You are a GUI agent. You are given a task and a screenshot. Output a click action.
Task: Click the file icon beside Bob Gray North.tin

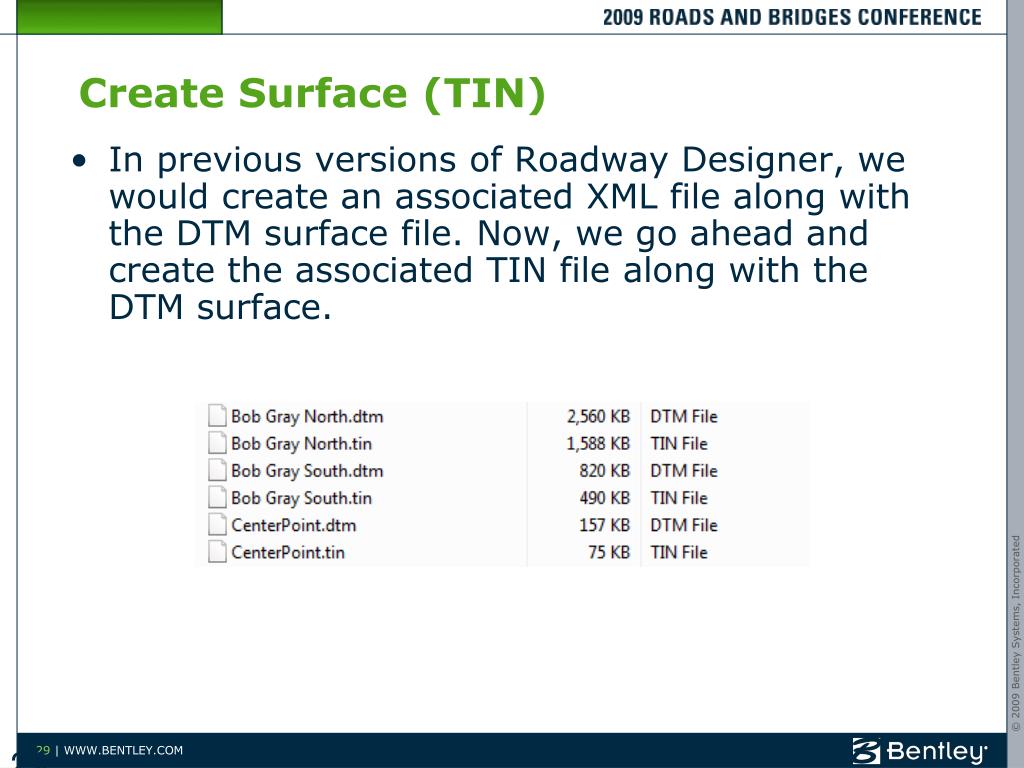click(217, 443)
